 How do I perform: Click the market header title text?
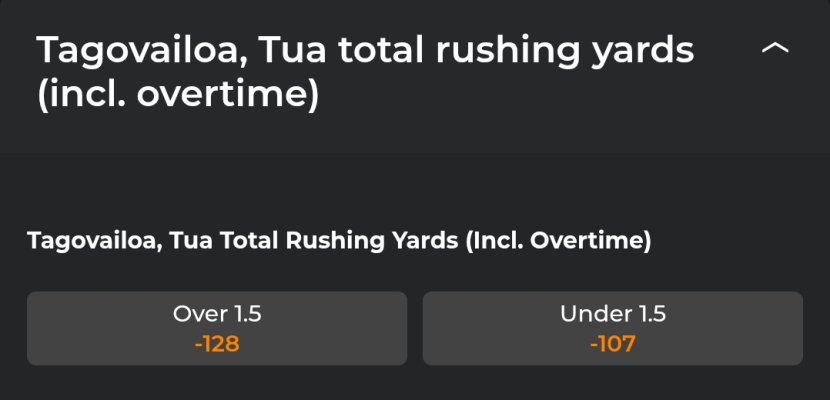click(x=365, y=72)
